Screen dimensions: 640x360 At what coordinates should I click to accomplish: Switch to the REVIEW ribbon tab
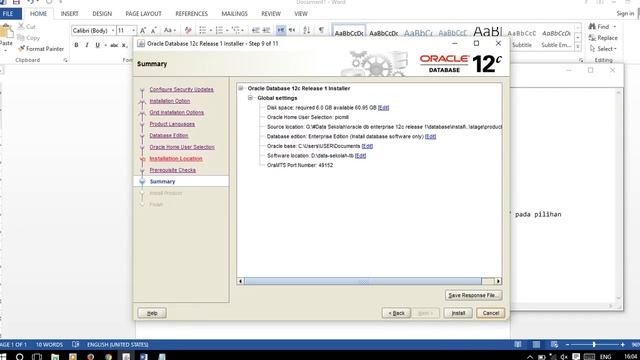pos(271,13)
